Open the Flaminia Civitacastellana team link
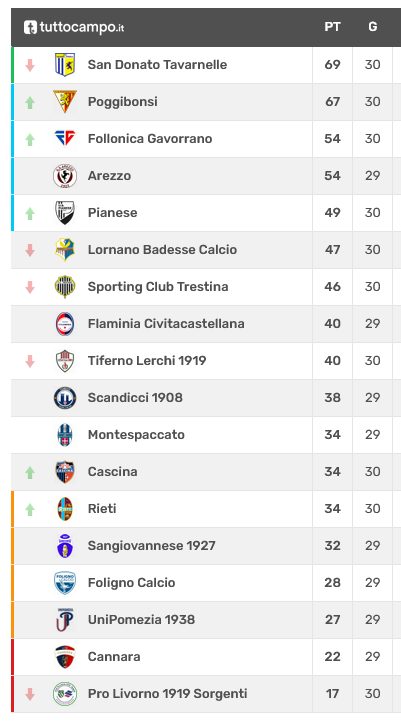Viewport: 401px width, 723px height. tap(166, 324)
